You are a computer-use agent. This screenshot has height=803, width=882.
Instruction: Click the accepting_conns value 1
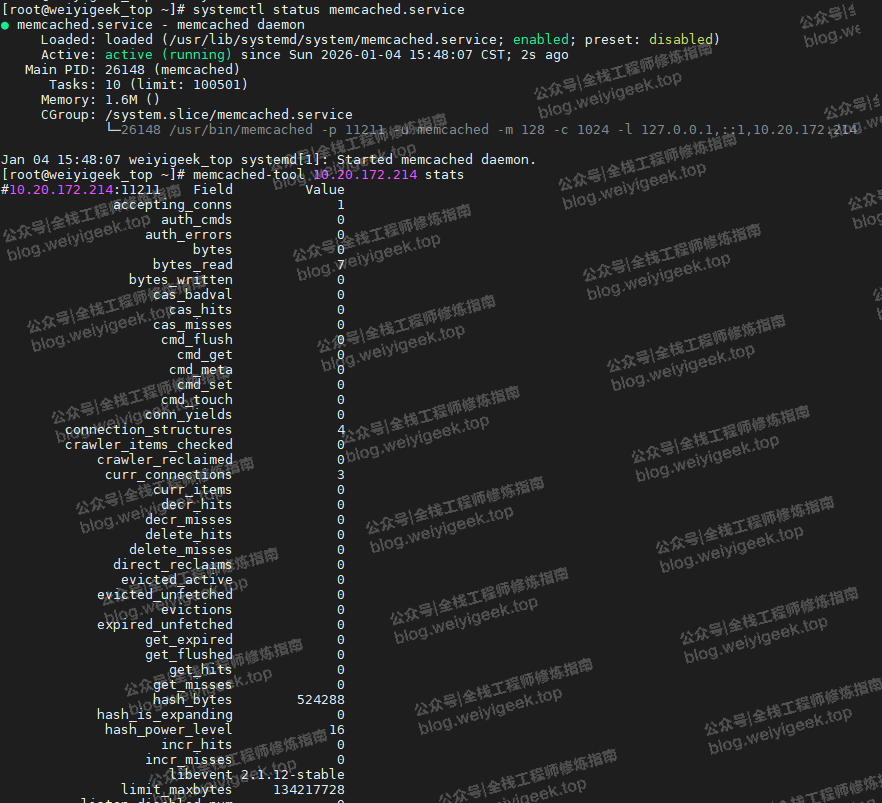[341, 205]
